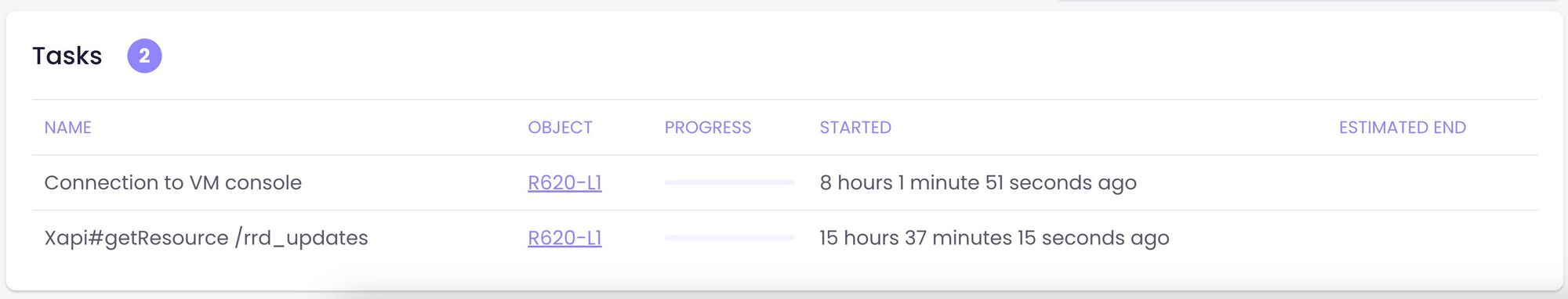The image size is (1568, 299).
Task: Click '8 hours 1 minute 51 seconds ago'
Action: click(978, 182)
